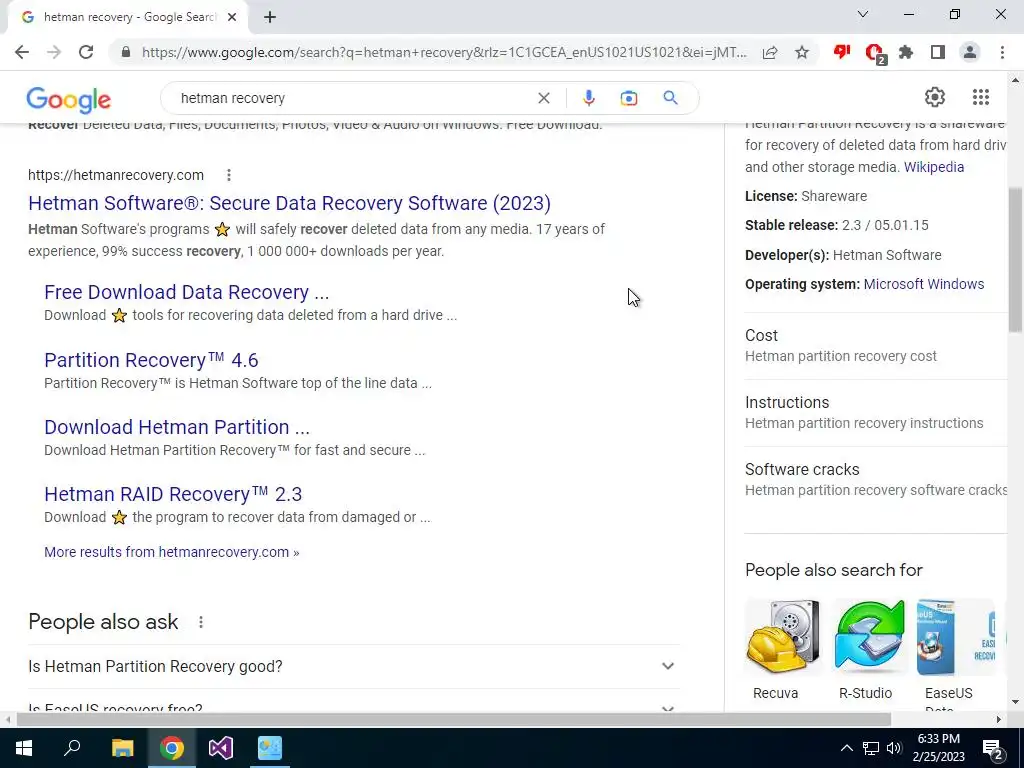Open the Extensions puzzle piece menu

tap(906, 52)
